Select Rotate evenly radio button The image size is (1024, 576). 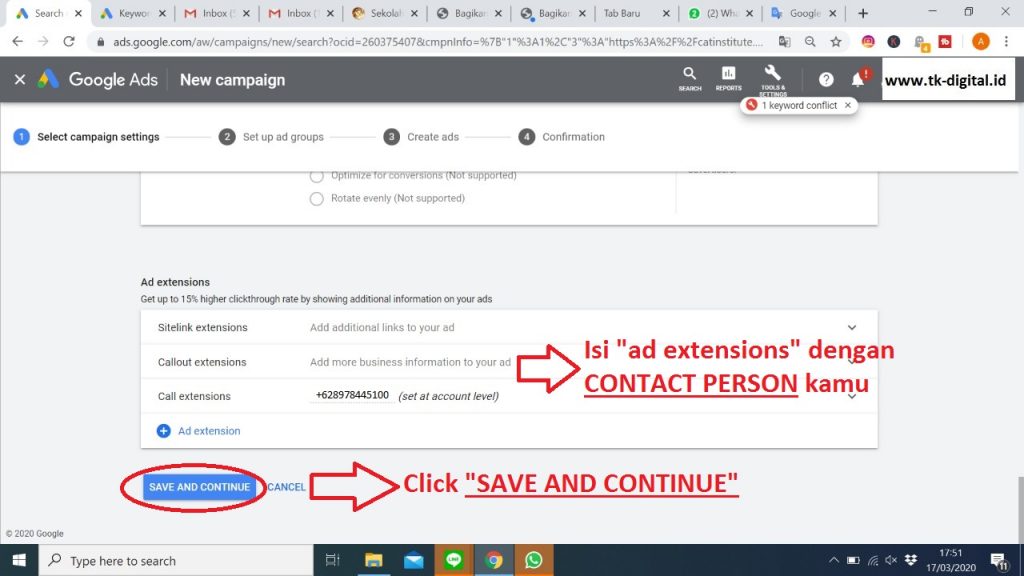click(x=317, y=199)
